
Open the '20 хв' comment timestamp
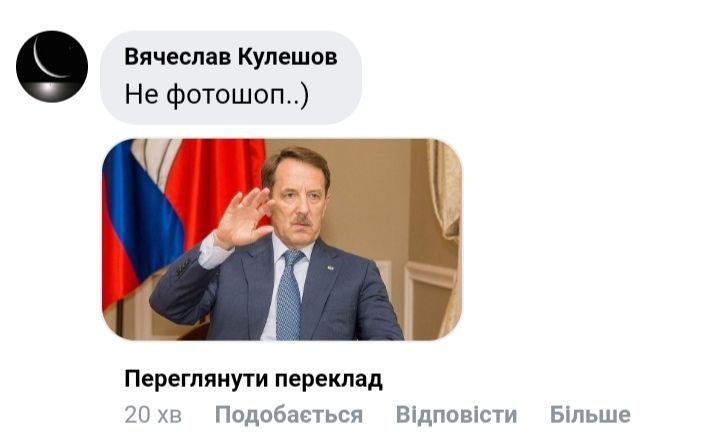pos(153,415)
